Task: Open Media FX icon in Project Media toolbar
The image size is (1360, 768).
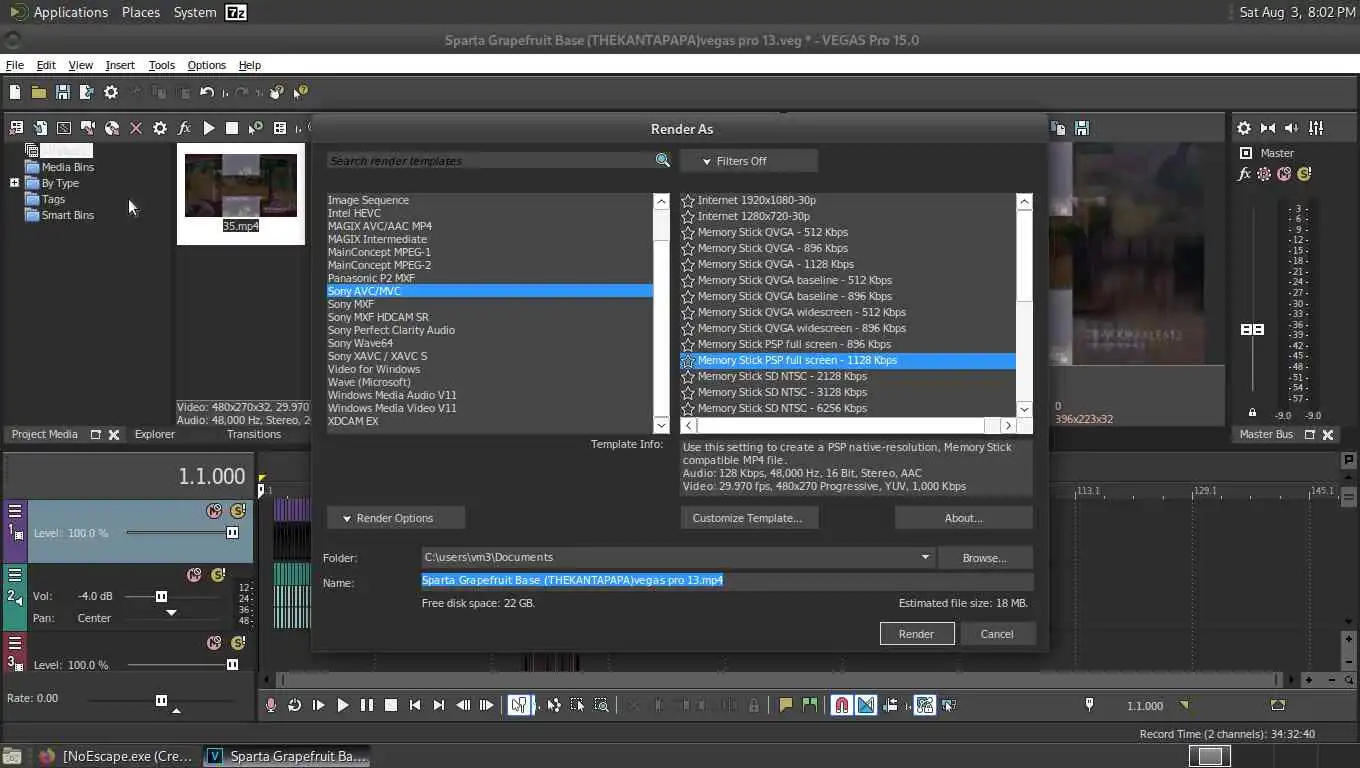Action: click(184, 128)
